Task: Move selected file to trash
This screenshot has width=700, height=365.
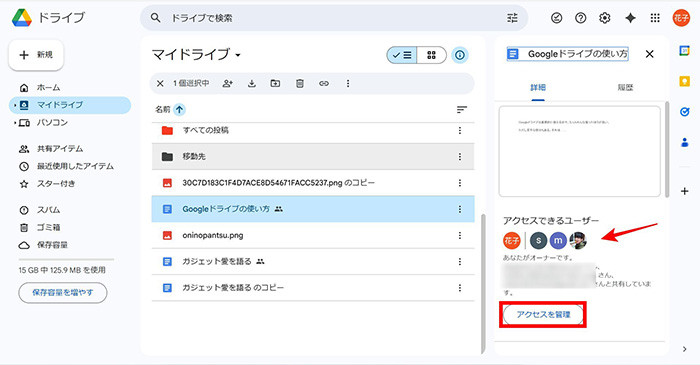Action: tap(300, 83)
